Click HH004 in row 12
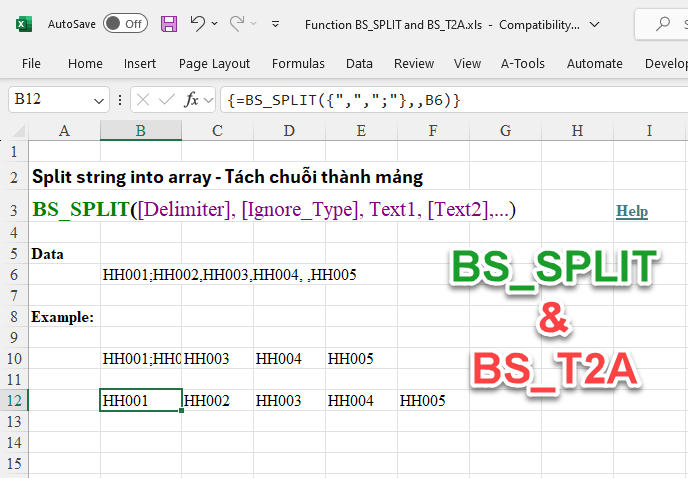This screenshot has width=688, height=478. click(351, 401)
